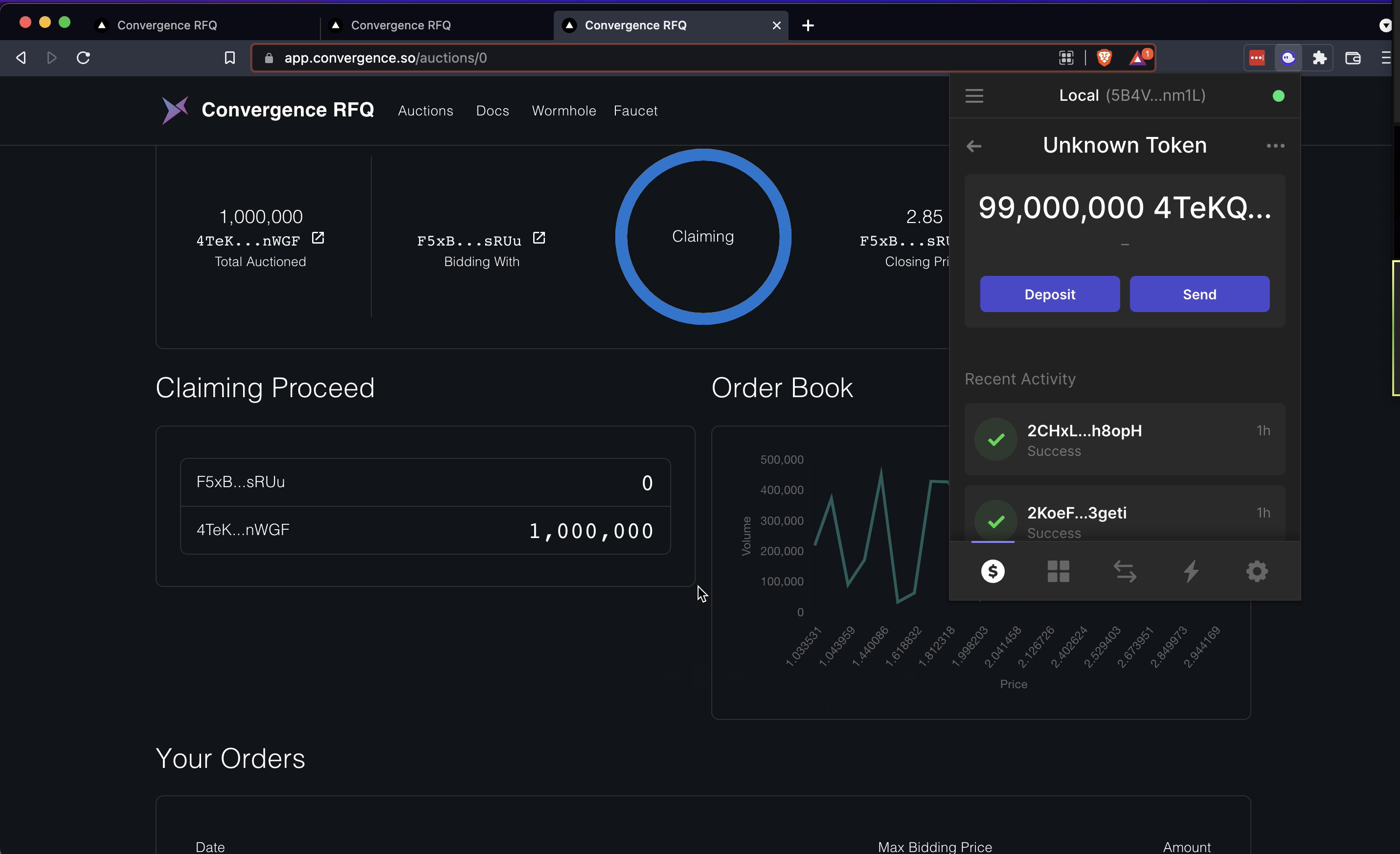Open wallet dollar balance tab
1400x854 pixels.
coord(993,571)
